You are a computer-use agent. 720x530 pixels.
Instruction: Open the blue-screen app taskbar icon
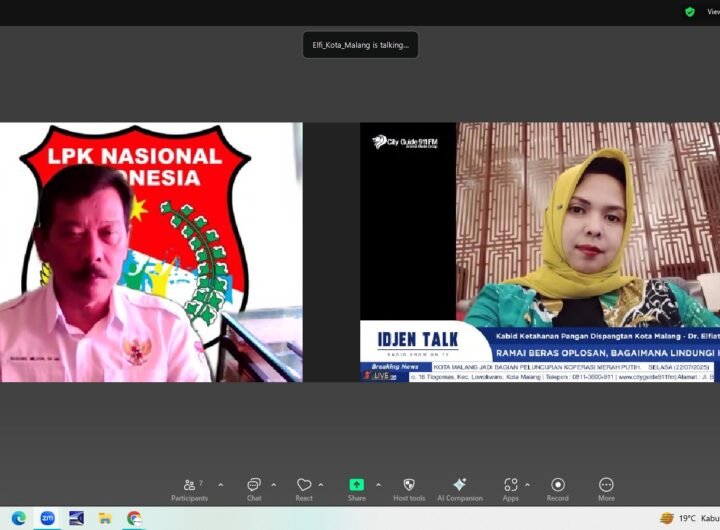76,519
